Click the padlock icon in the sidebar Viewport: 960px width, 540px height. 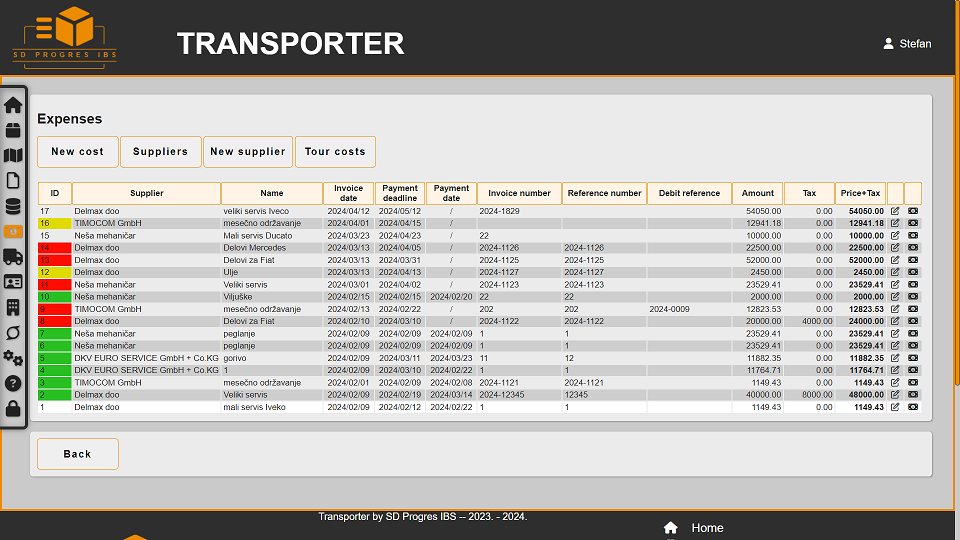pos(13,408)
